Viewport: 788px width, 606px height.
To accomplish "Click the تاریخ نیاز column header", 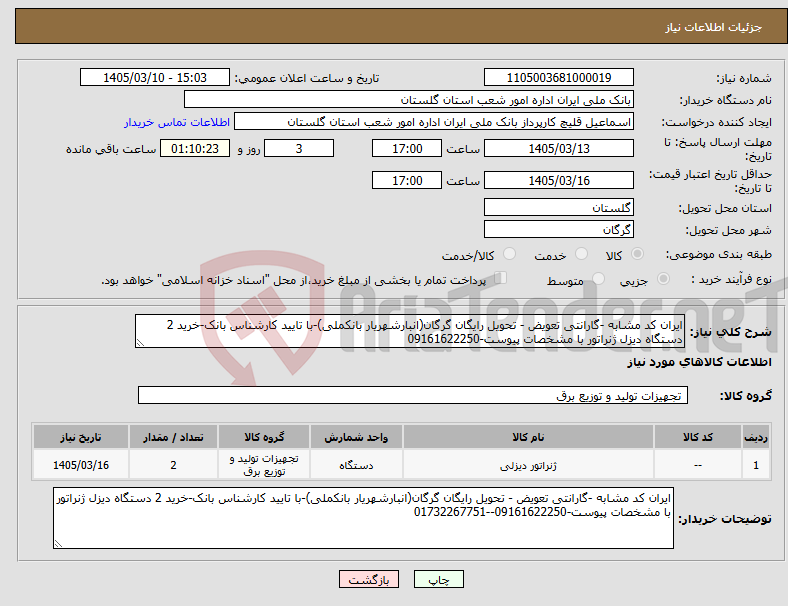I will (81, 437).
